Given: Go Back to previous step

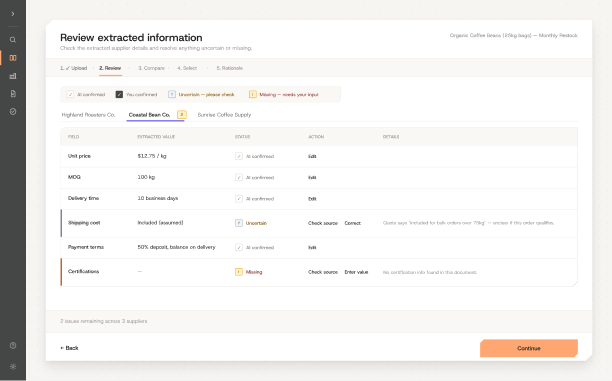Looking at the screenshot, I should [69, 348].
